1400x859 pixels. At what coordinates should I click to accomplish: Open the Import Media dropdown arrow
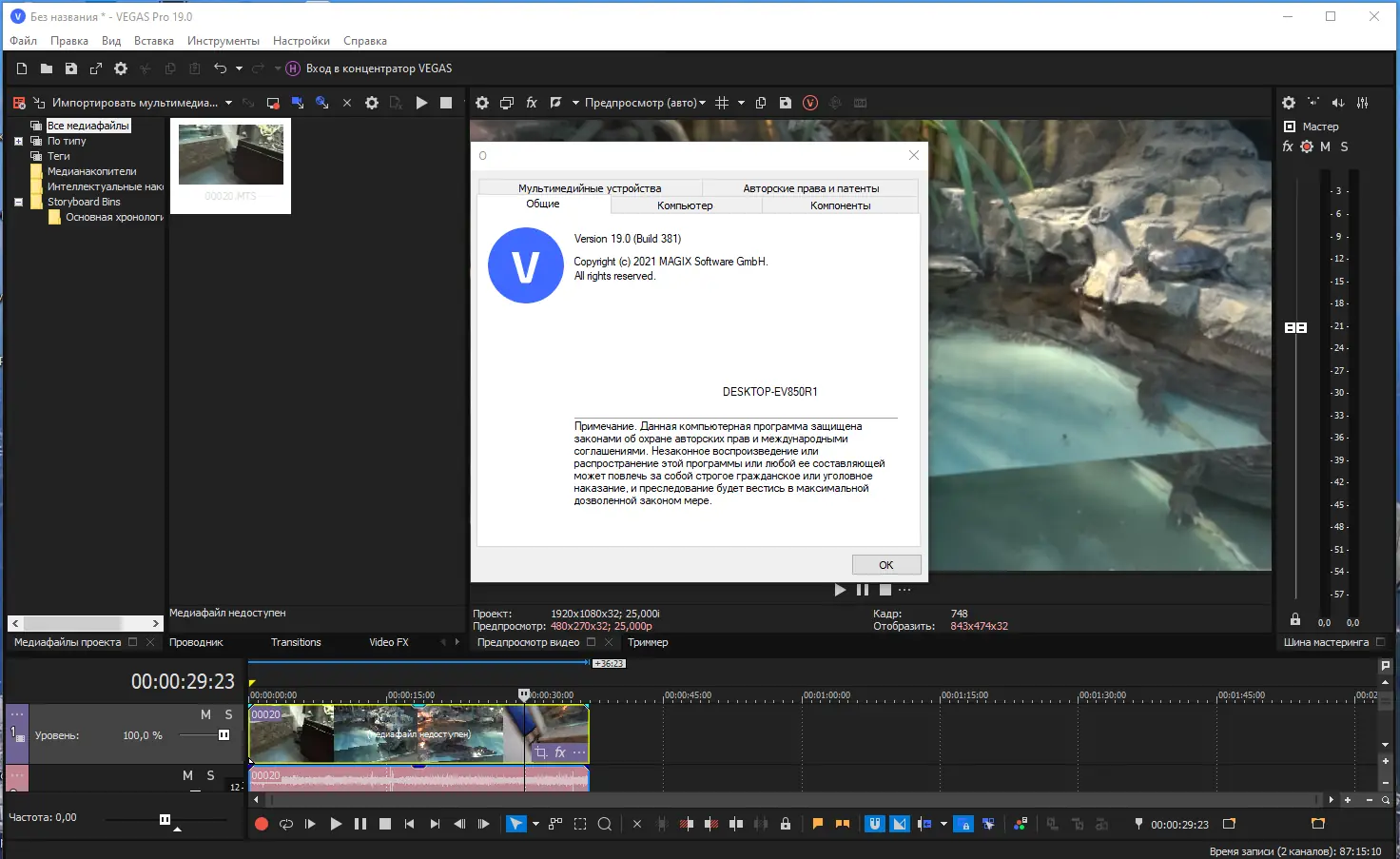click(x=228, y=103)
